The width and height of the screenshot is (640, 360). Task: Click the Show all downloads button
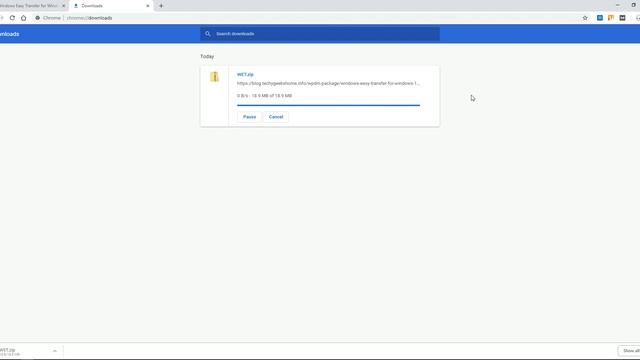[629, 351]
